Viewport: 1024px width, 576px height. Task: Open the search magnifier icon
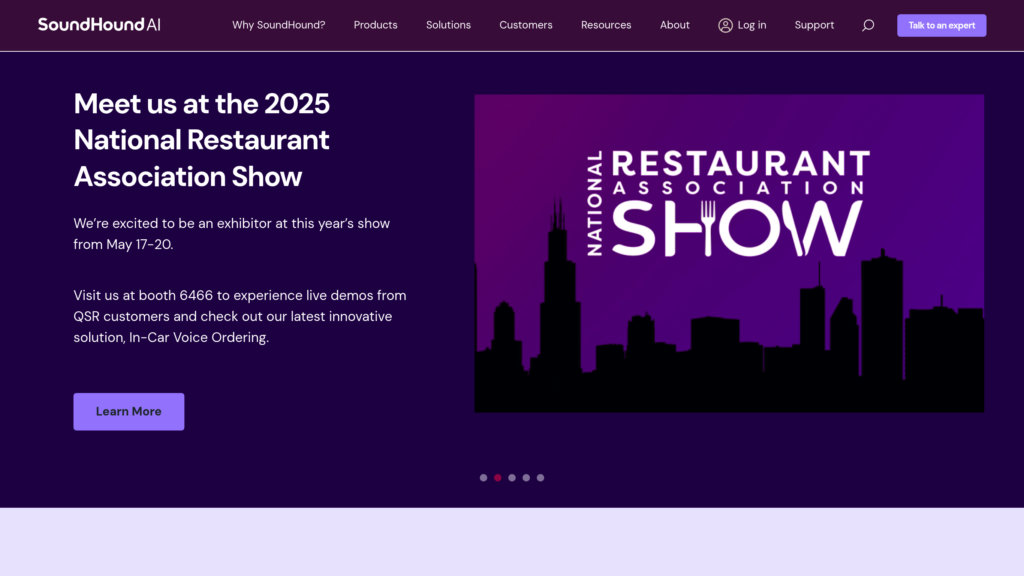point(868,25)
